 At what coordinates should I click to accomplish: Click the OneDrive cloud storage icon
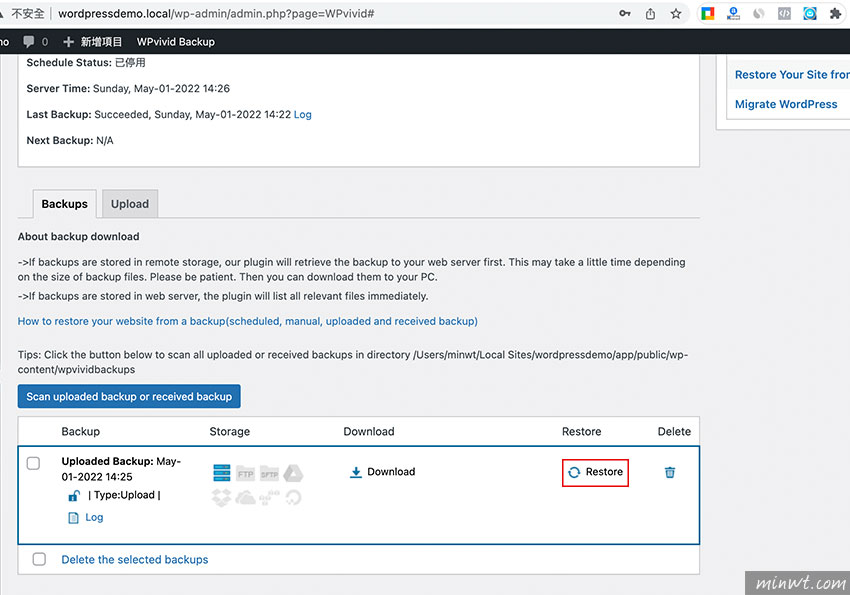coord(246,497)
